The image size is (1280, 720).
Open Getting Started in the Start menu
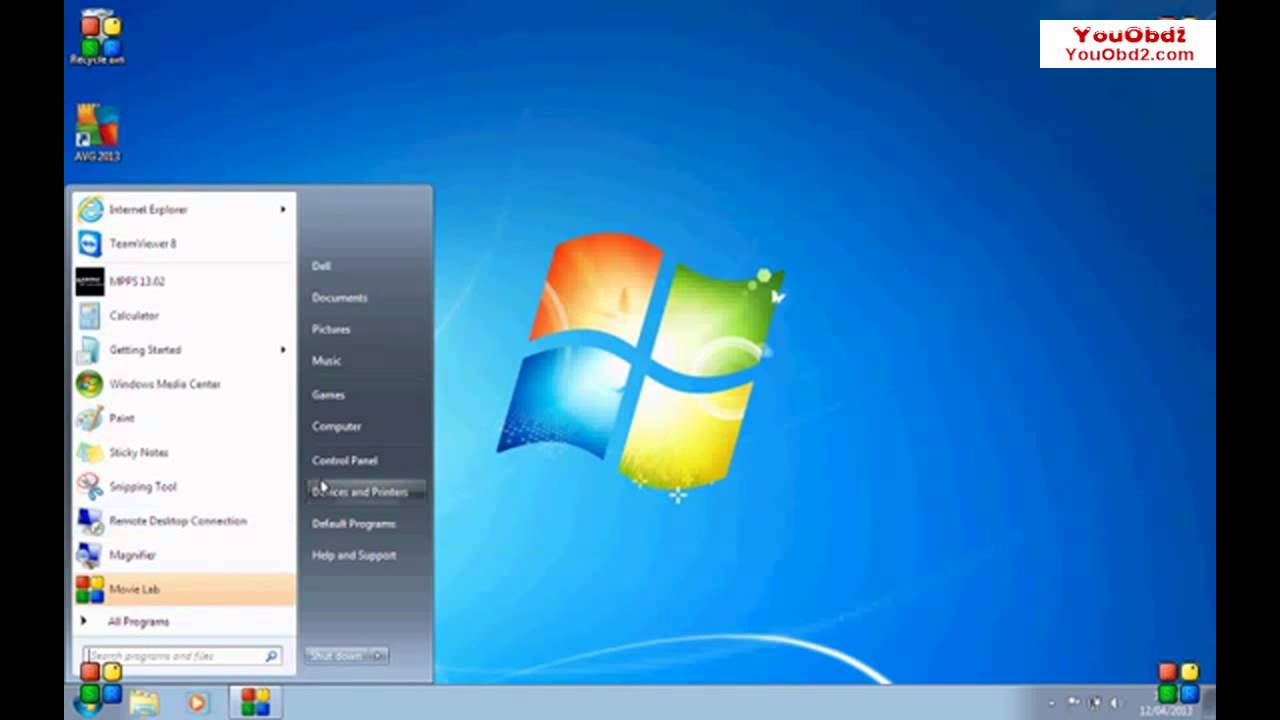tap(184, 350)
